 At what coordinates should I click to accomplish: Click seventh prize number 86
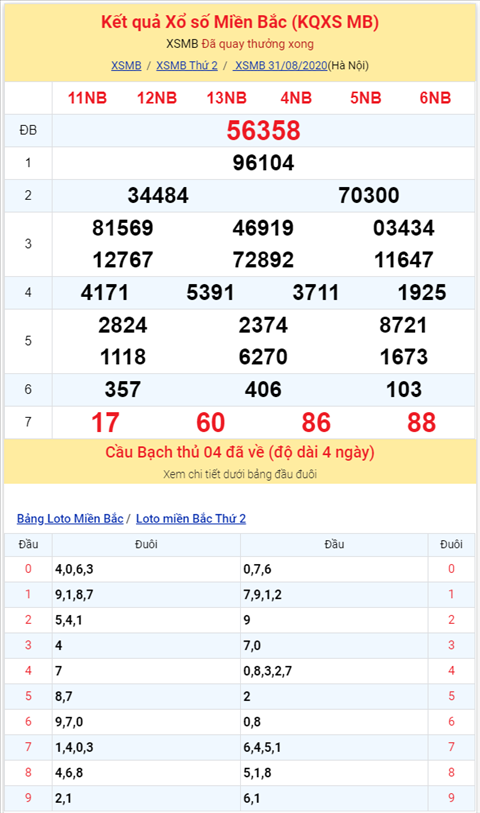coord(316,423)
